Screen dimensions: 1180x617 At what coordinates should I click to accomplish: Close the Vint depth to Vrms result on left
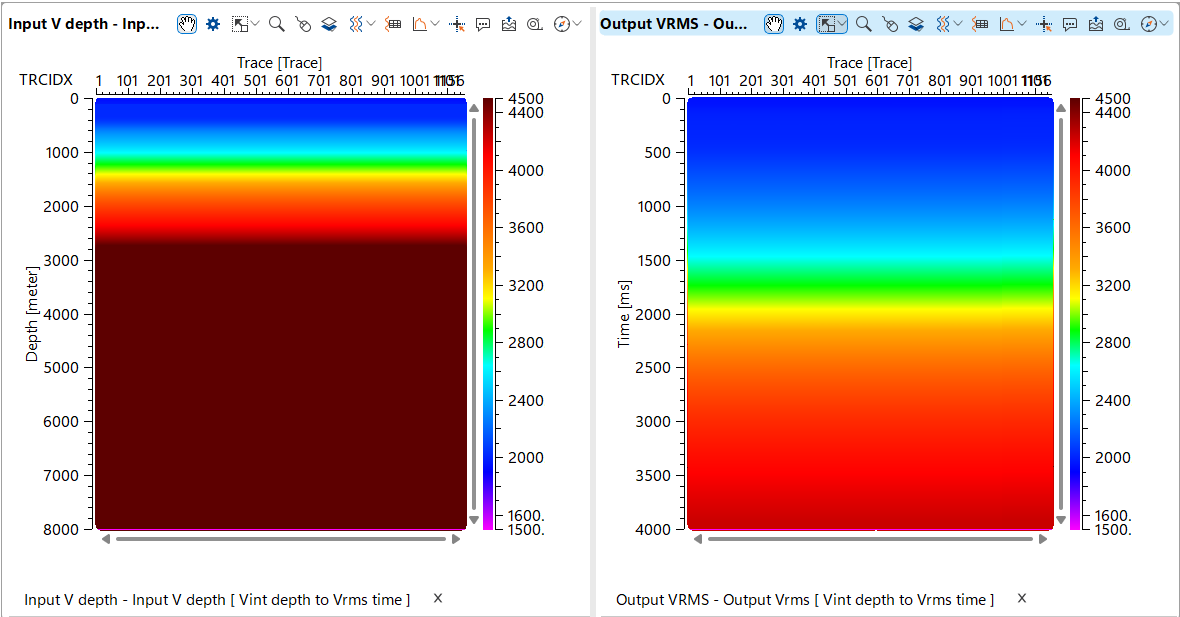pos(437,599)
